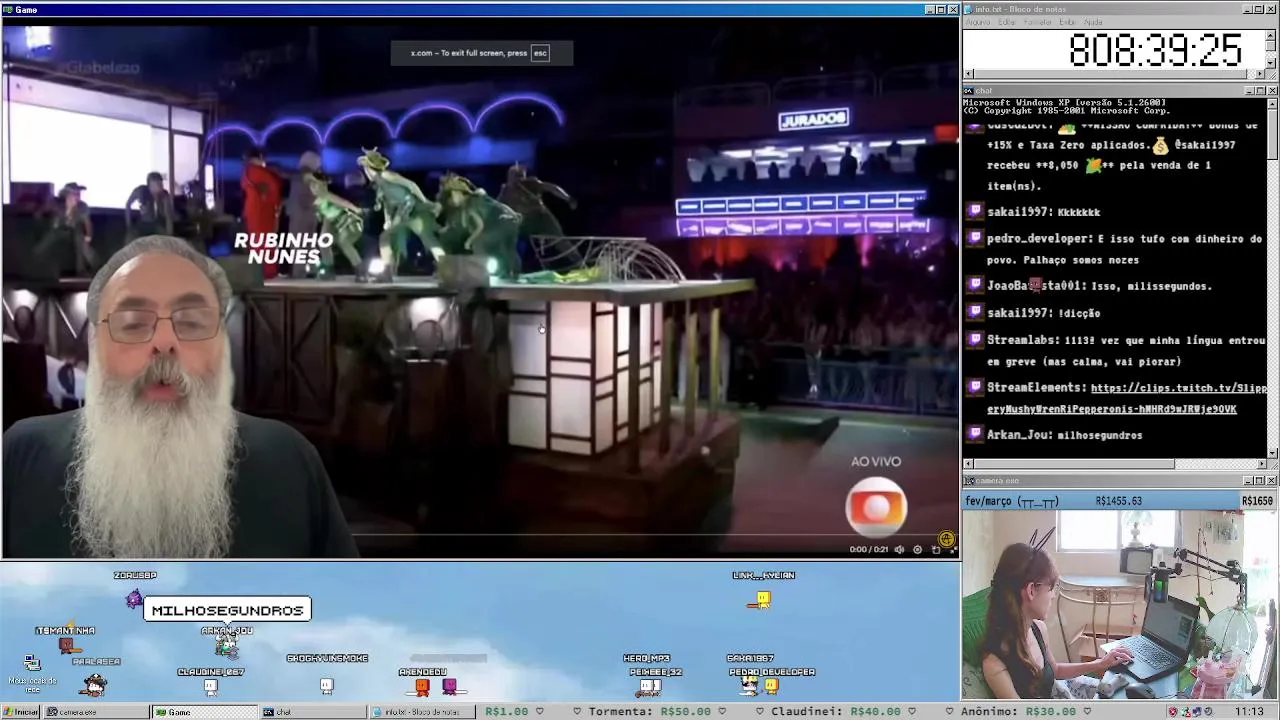
Task: Click 'Claudinei: R$40.00' ticker entry
Action: click(x=836, y=712)
